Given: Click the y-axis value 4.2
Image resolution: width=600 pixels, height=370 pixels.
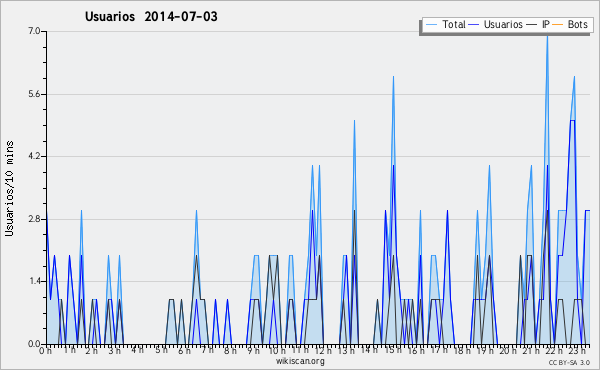Looking at the screenshot, I should [x=34, y=156].
